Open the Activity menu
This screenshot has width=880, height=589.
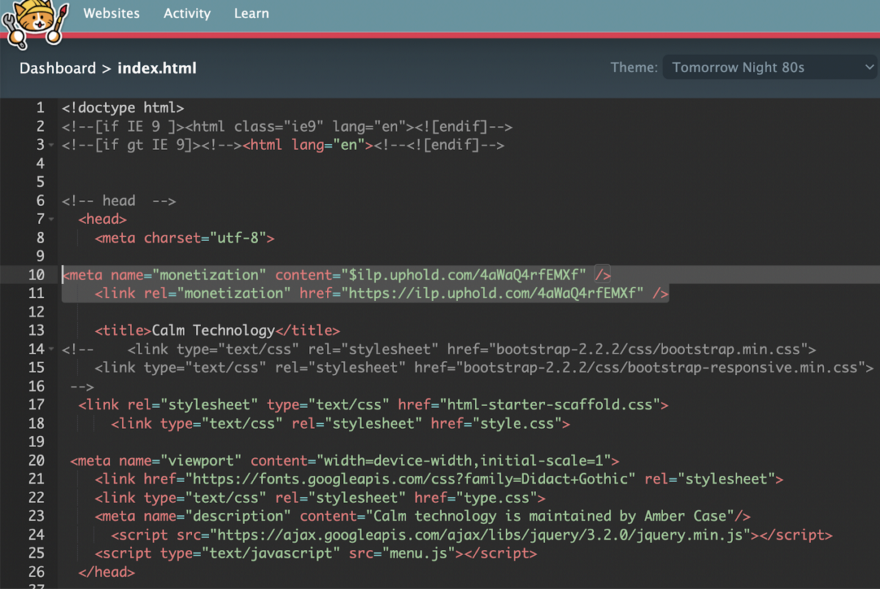[x=187, y=13]
